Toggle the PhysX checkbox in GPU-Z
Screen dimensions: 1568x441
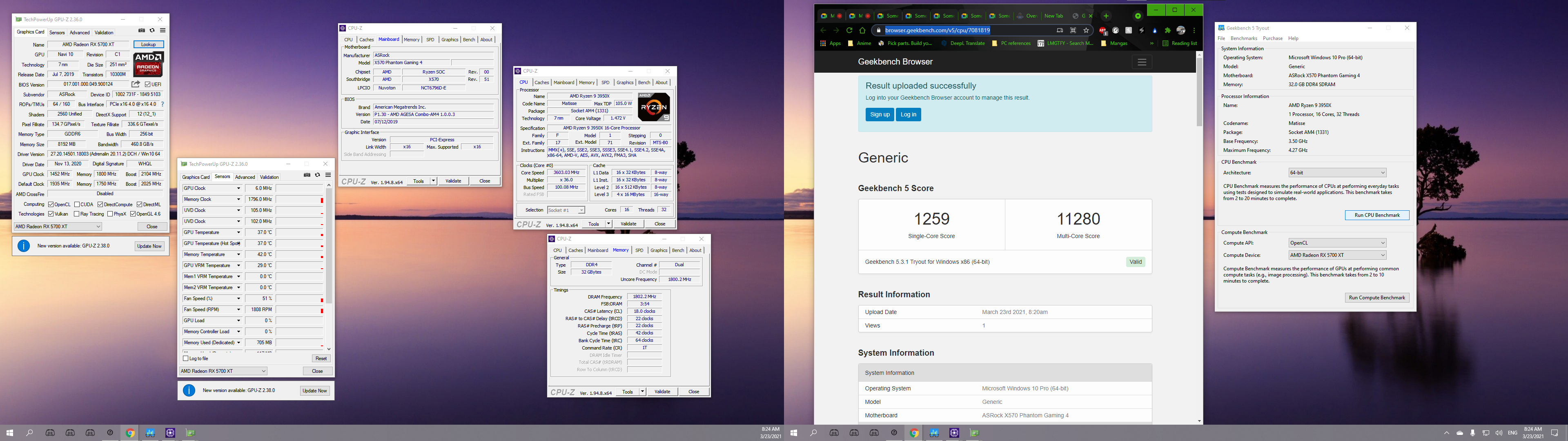(109, 214)
